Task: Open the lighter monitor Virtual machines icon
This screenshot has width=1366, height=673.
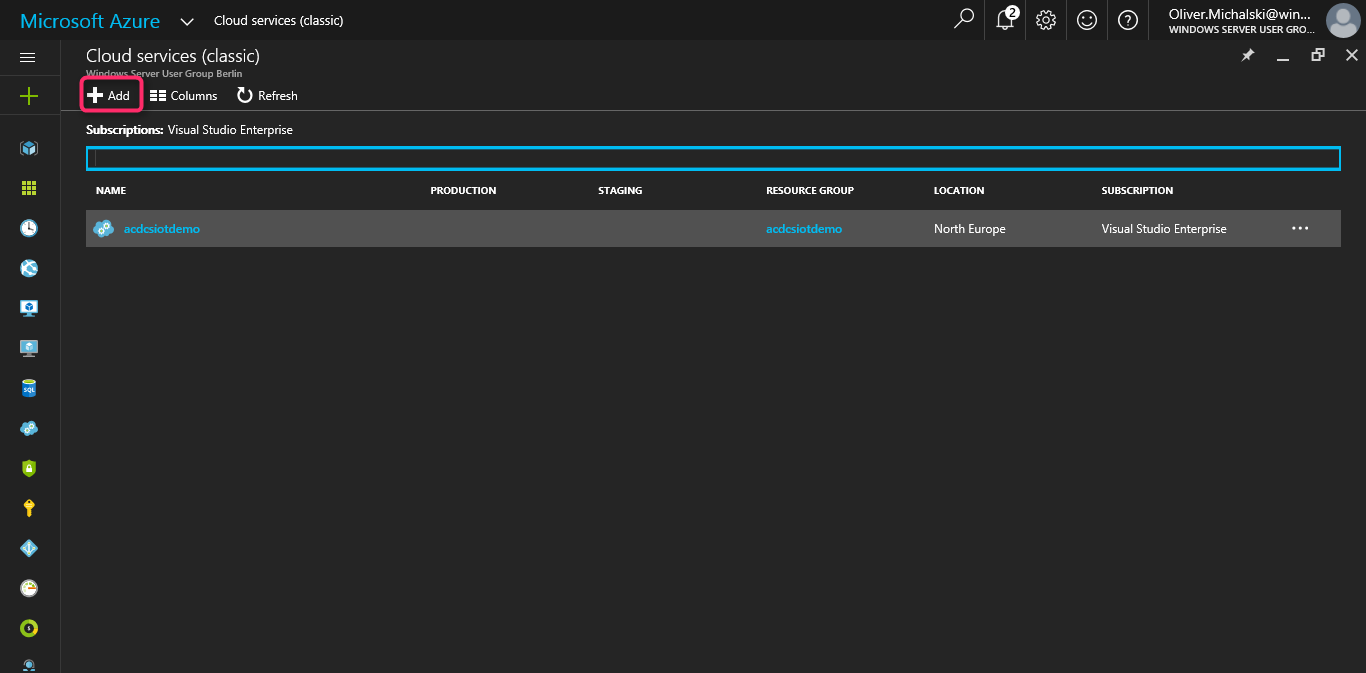Action: pos(29,348)
